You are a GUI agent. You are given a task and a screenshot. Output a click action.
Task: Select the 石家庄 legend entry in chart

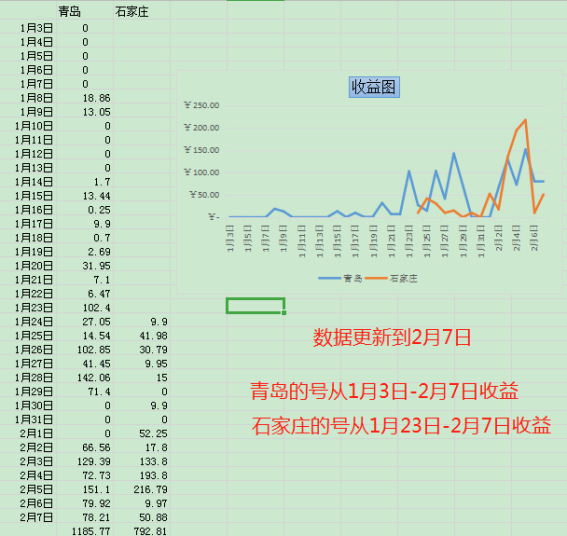(391, 278)
